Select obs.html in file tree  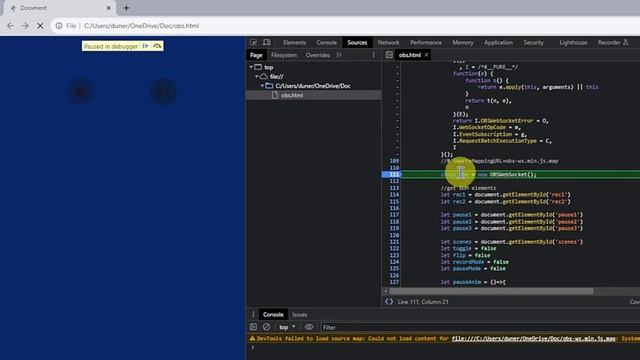(x=292, y=95)
